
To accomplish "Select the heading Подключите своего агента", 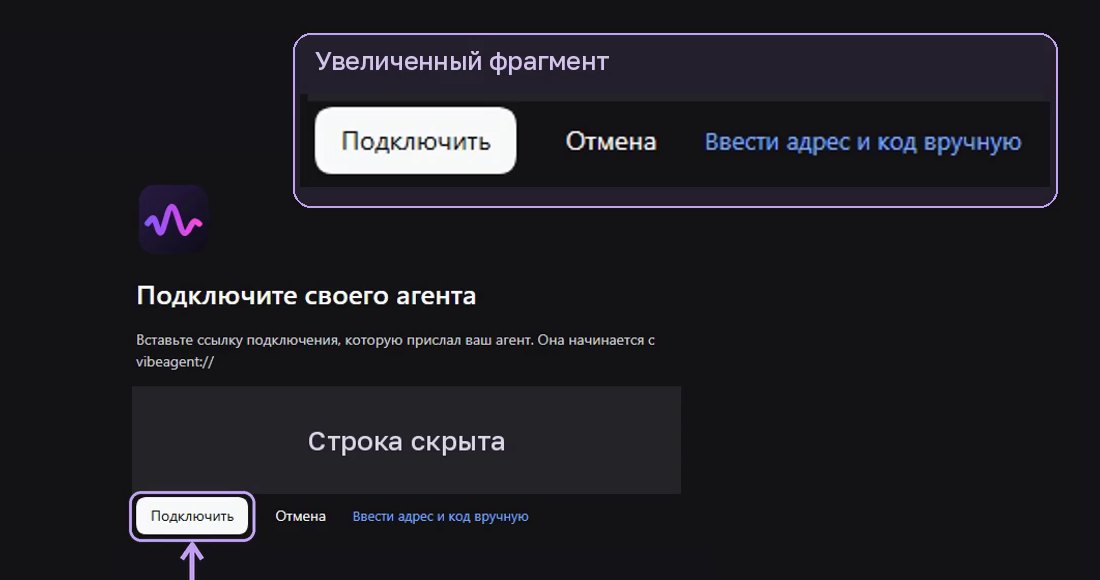I will (307, 295).
